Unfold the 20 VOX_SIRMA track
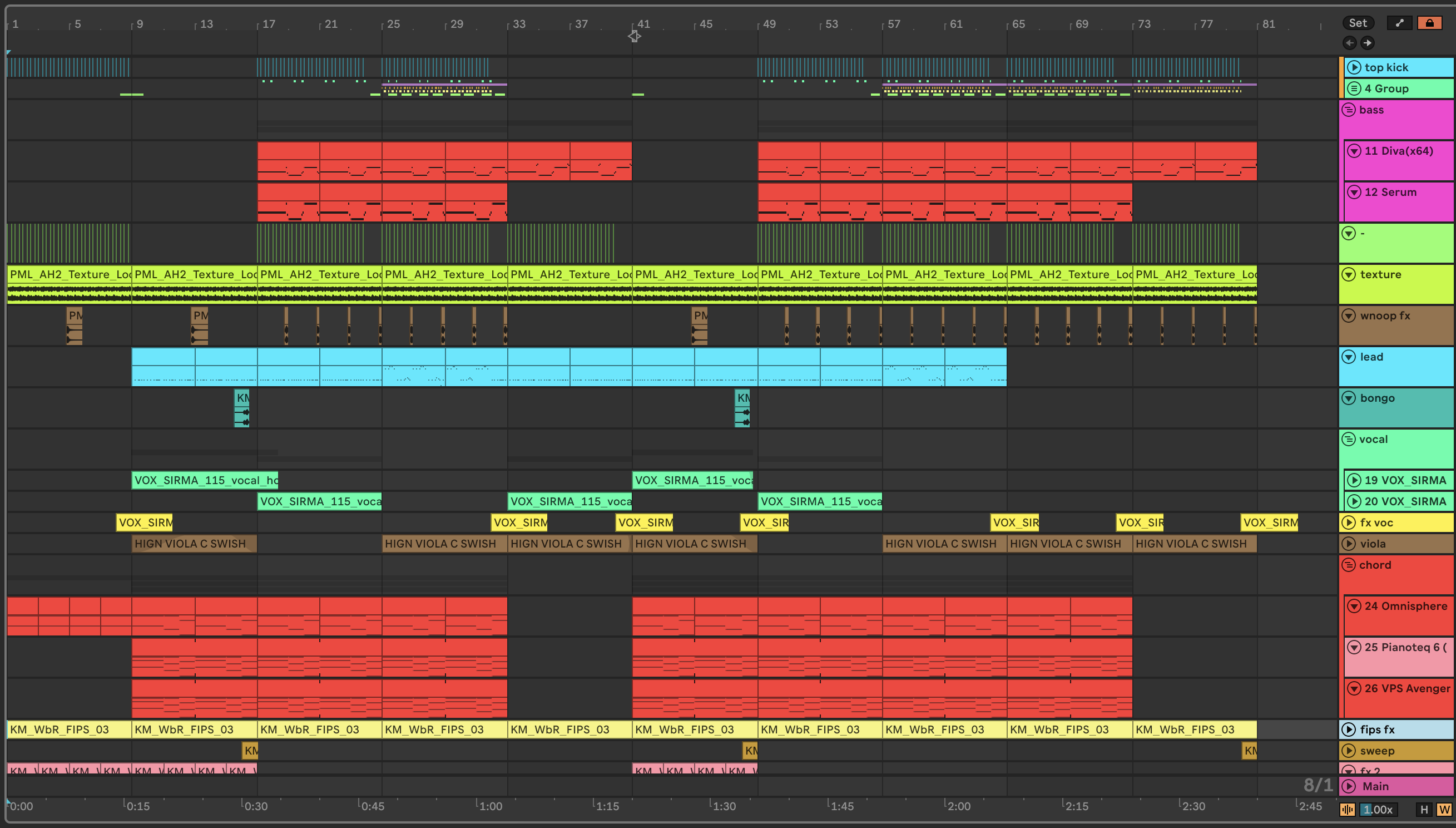 point(1354,501)
